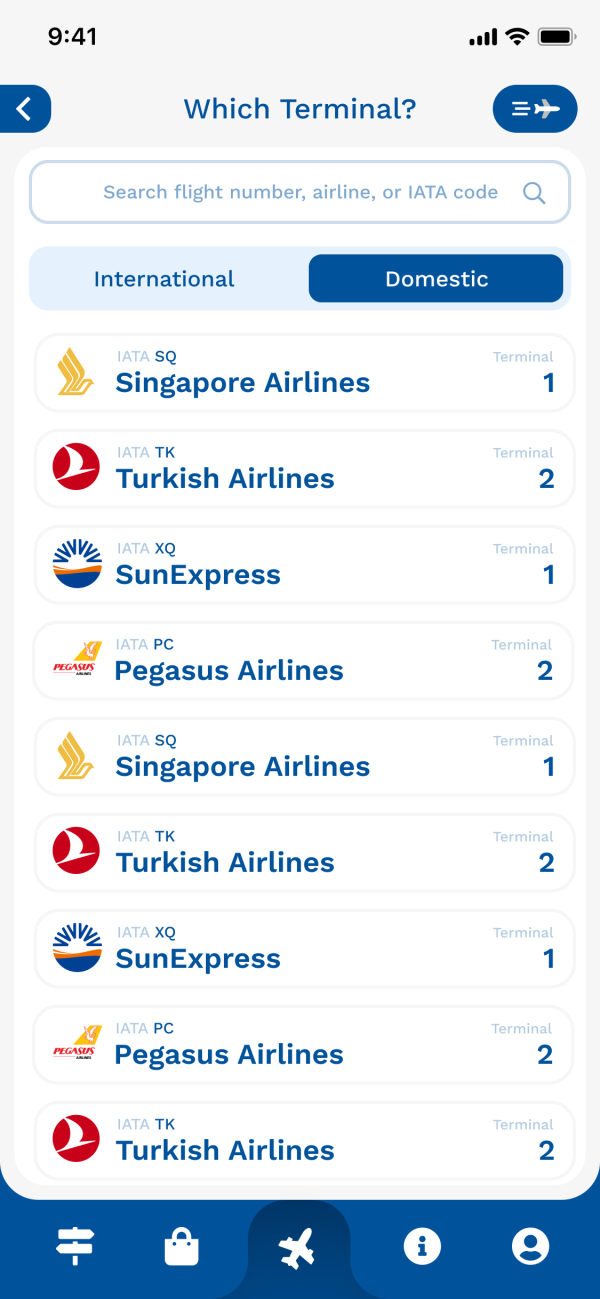
Task: Open the last Turkish Airlines entry
Action: pyautogui.click(x=304, y=1141)
